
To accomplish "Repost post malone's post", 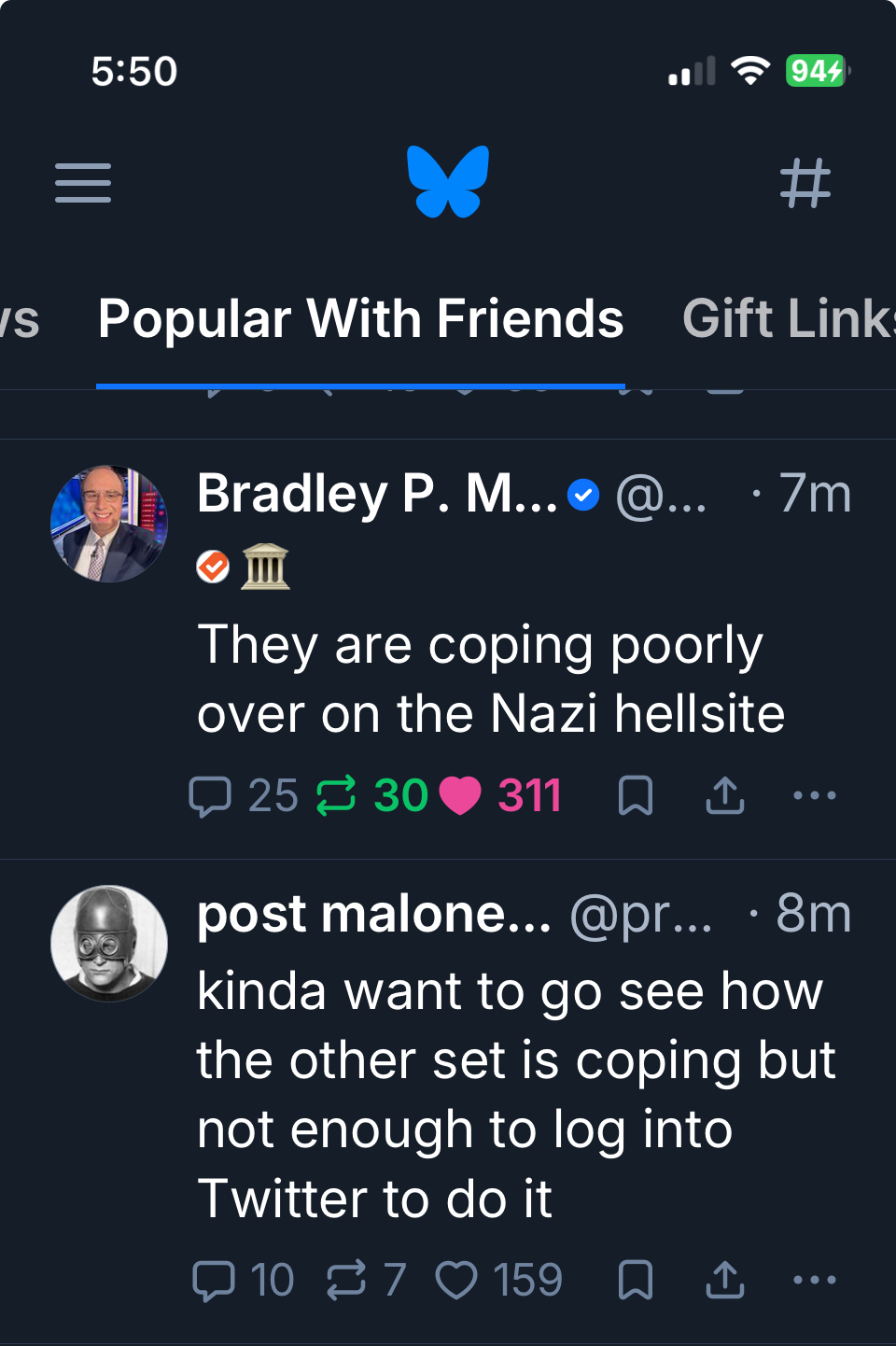I will click(x=346, y=1280).
